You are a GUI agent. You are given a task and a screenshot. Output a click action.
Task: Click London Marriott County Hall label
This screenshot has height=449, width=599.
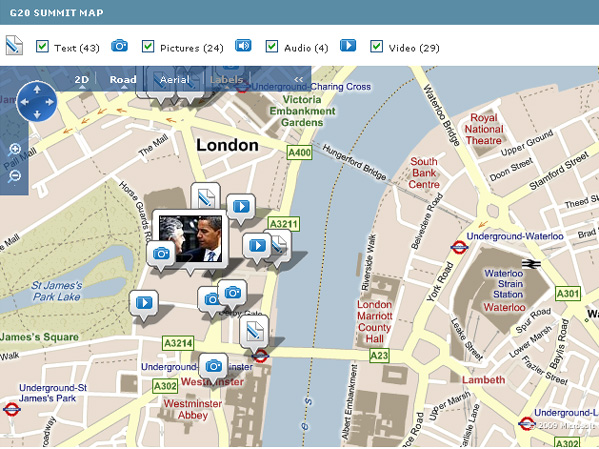click(374, 322)
